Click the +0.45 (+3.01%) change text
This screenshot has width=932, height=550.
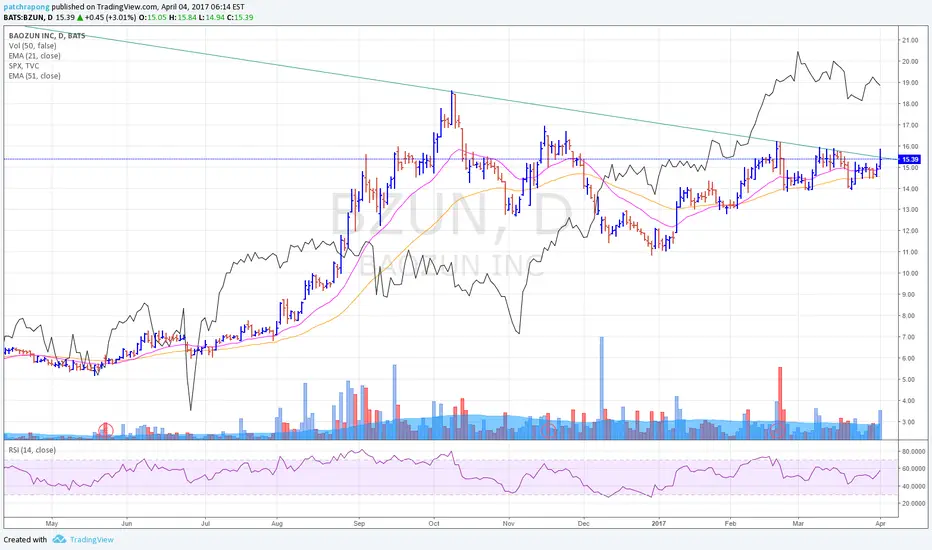pyautogui.click(x=111, y=17)
